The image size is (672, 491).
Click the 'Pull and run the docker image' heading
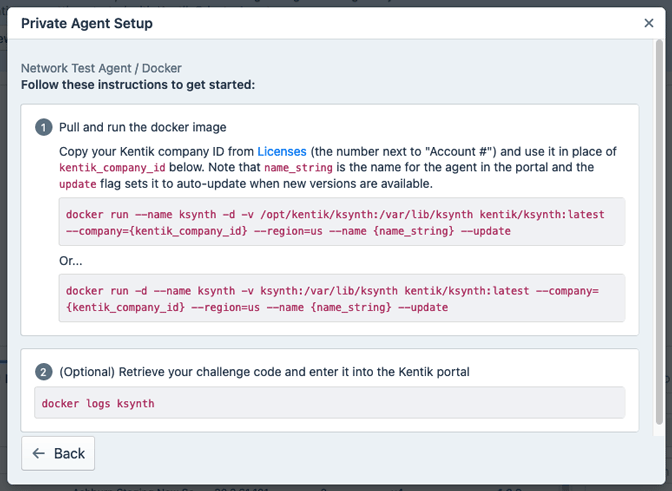click(x=143, y=127)
